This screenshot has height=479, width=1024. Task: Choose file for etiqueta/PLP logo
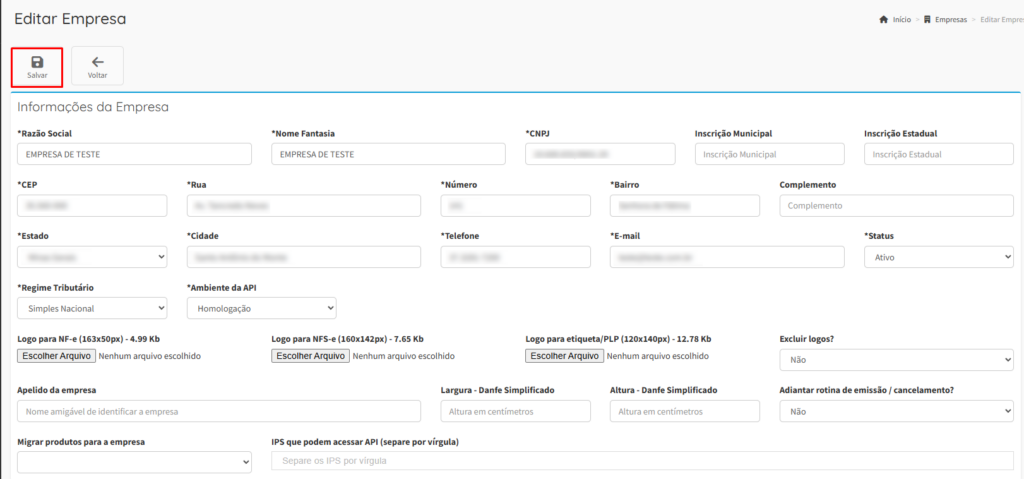coord(564,356)
